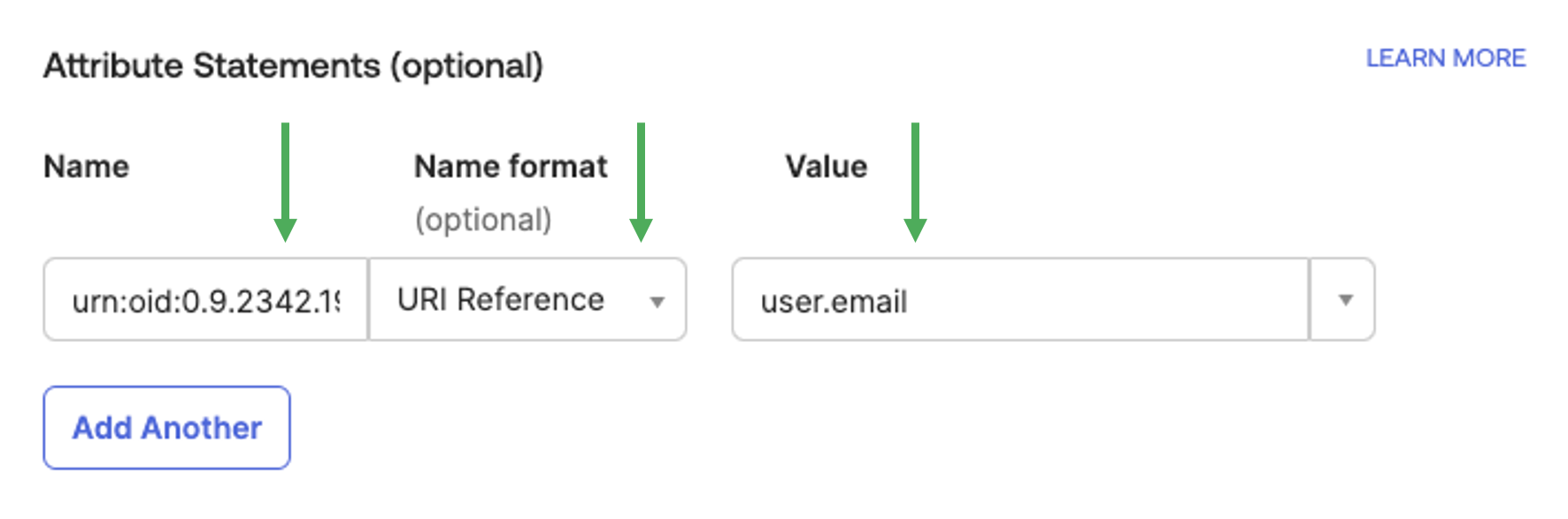Click the Value column label
Viewport: 1568px width, 519px height.
click(x=826, y=167)
